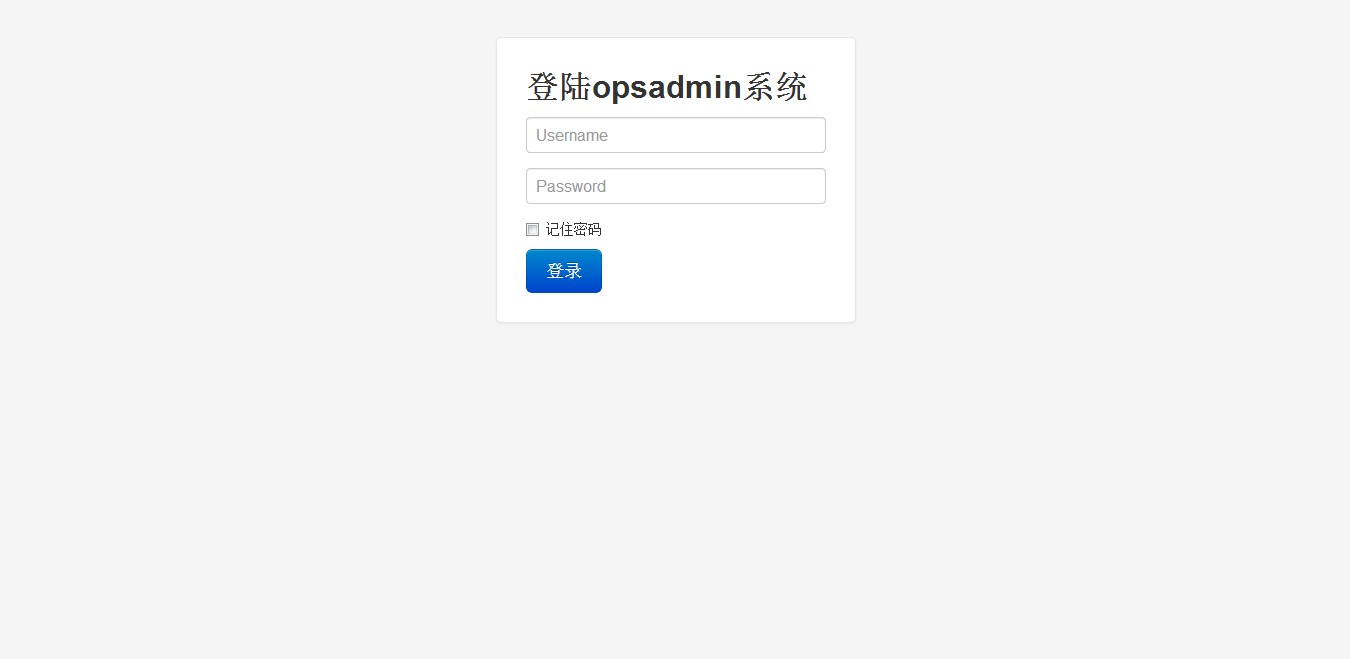Click the 系统 characters in the heading

(x=775, y=88)
